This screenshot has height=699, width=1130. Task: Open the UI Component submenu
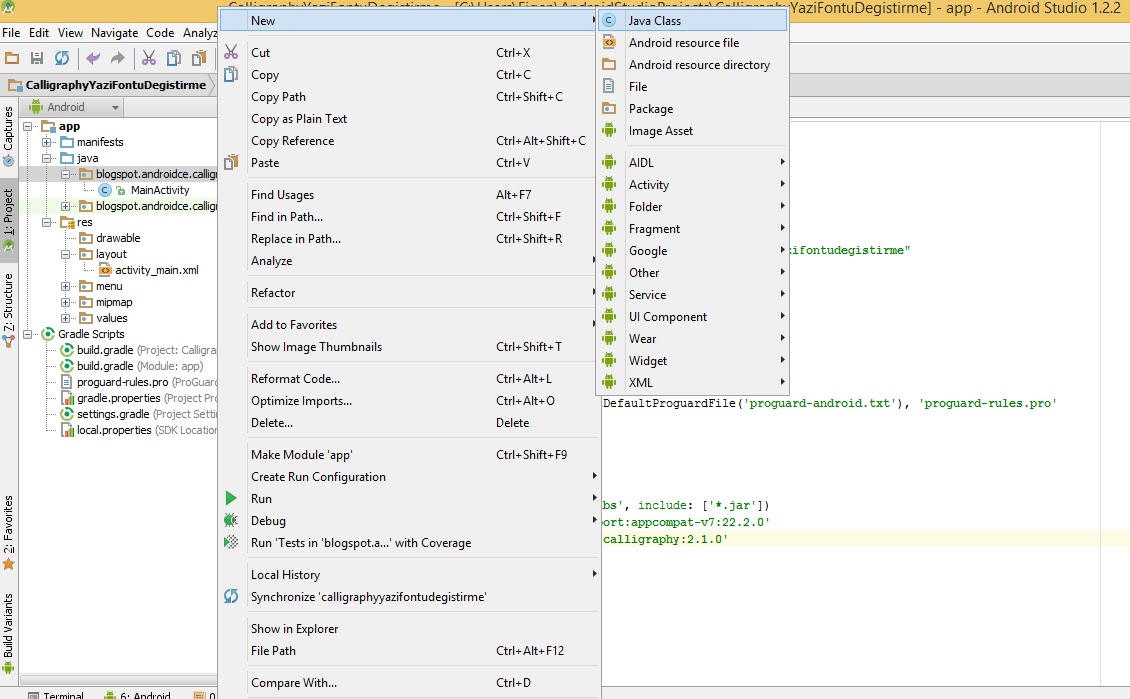click(693, 316)
